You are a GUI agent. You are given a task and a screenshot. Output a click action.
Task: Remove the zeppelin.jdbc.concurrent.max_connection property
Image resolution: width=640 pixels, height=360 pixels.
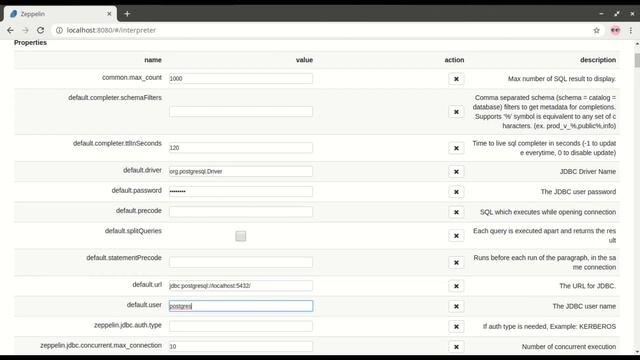pyautogui.click(x=456, y=347)
